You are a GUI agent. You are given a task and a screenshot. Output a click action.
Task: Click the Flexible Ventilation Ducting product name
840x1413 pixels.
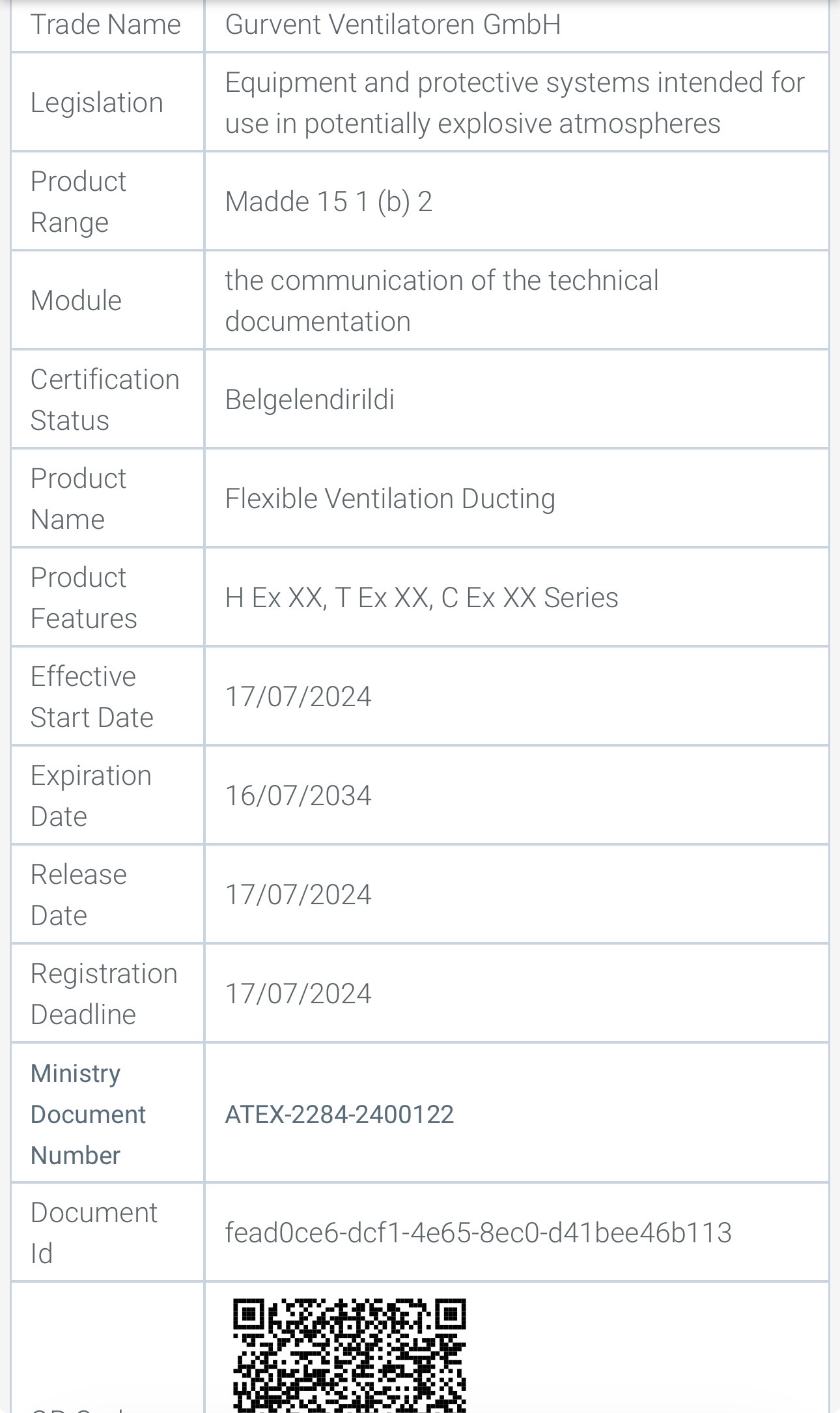pos(390,498)
